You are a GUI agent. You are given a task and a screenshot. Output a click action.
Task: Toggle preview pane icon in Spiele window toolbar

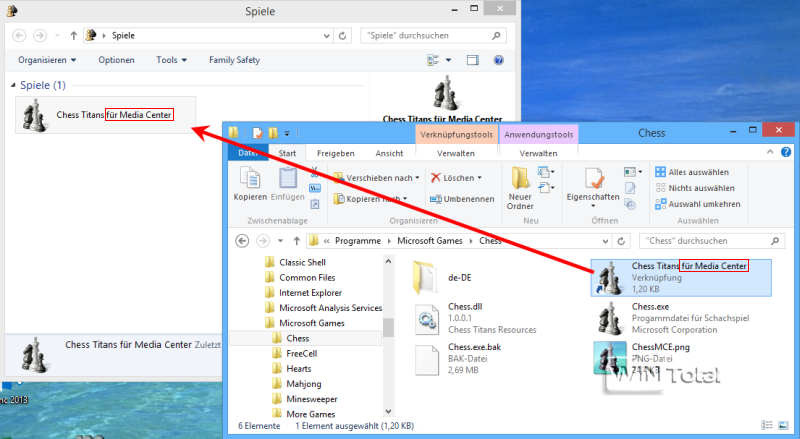tap(473, 60)
